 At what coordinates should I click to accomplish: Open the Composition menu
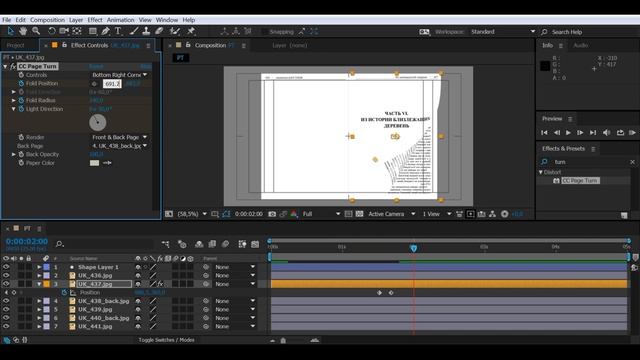click(x=47, y=20)
